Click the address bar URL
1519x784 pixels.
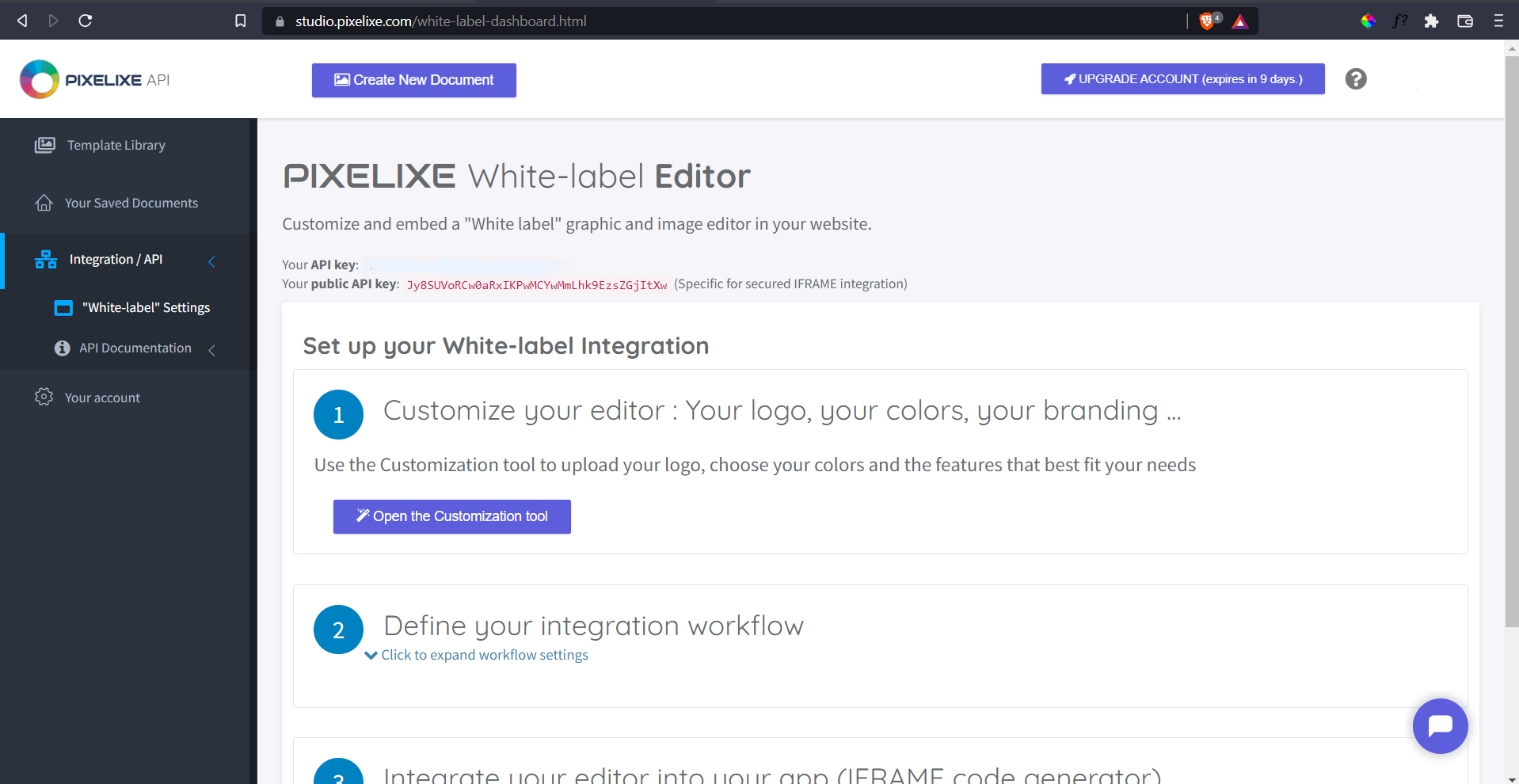coord(441,21)
